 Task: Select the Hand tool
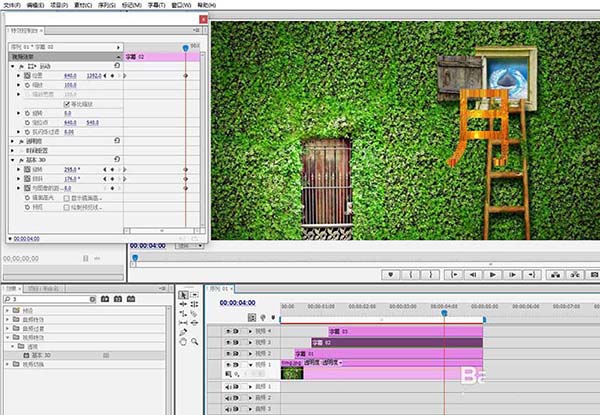183,342
